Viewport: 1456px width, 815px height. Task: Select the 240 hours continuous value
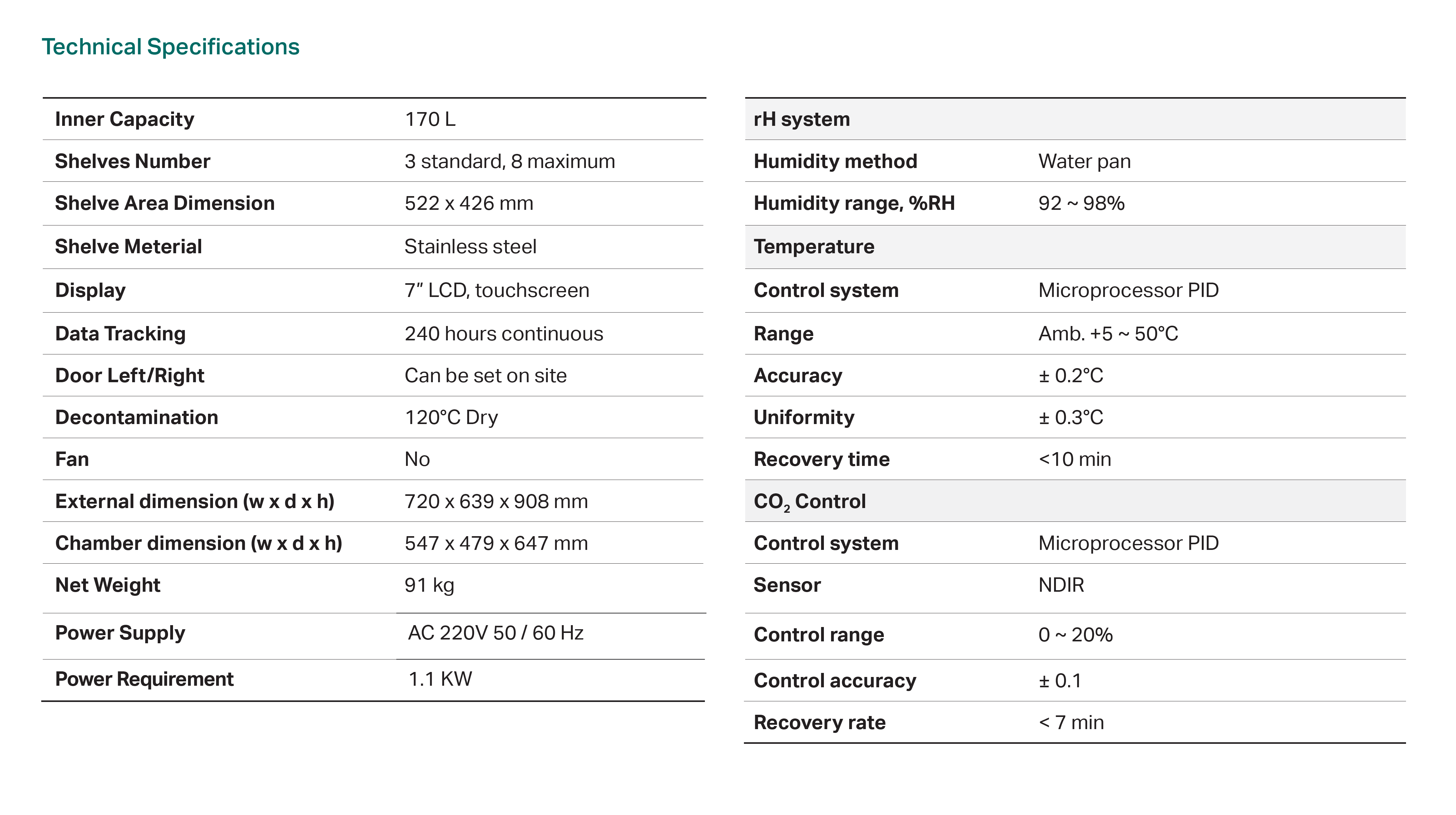click(504, 334)
